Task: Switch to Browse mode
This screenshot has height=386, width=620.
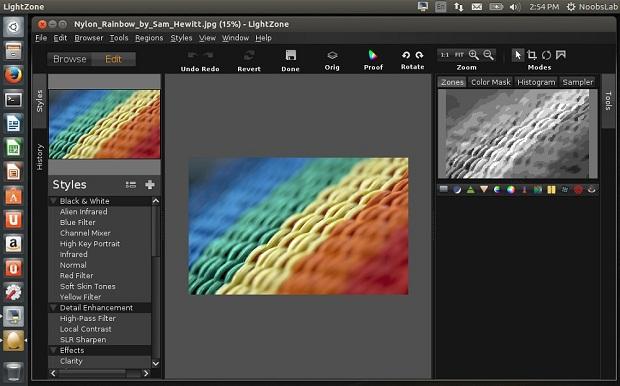Action: tap(70, 59)
